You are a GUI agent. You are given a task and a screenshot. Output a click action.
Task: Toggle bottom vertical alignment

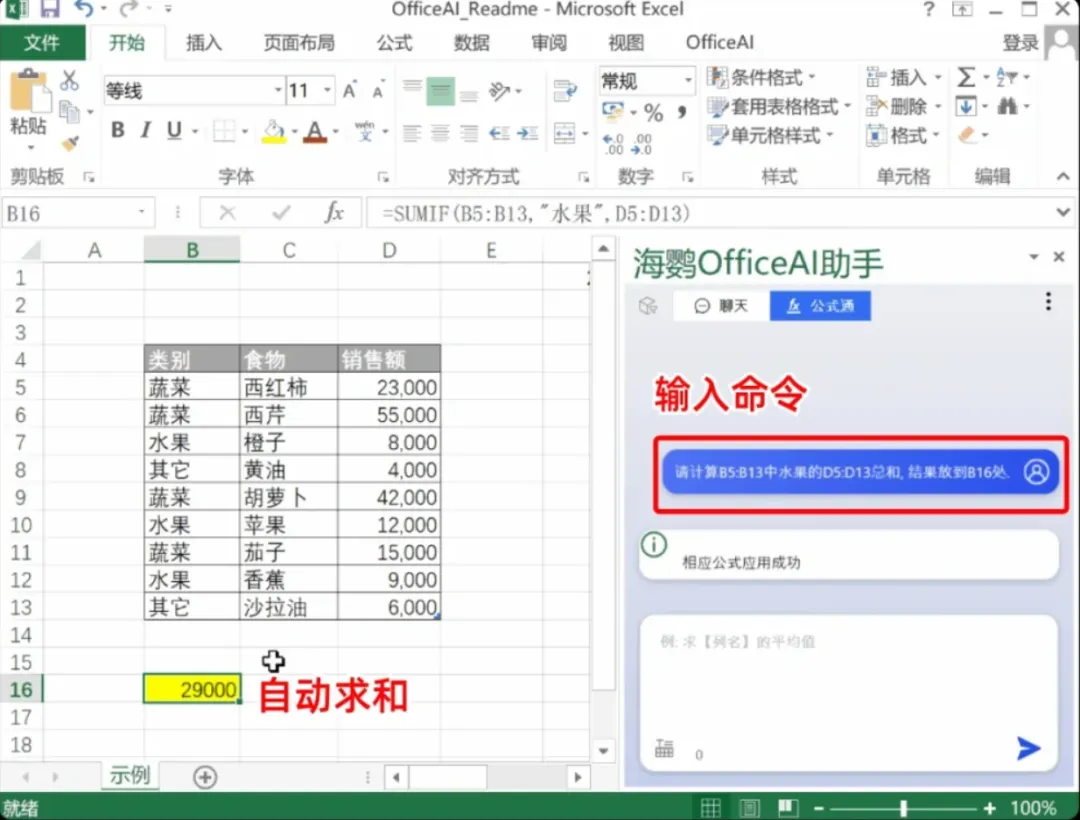(469, 95)
